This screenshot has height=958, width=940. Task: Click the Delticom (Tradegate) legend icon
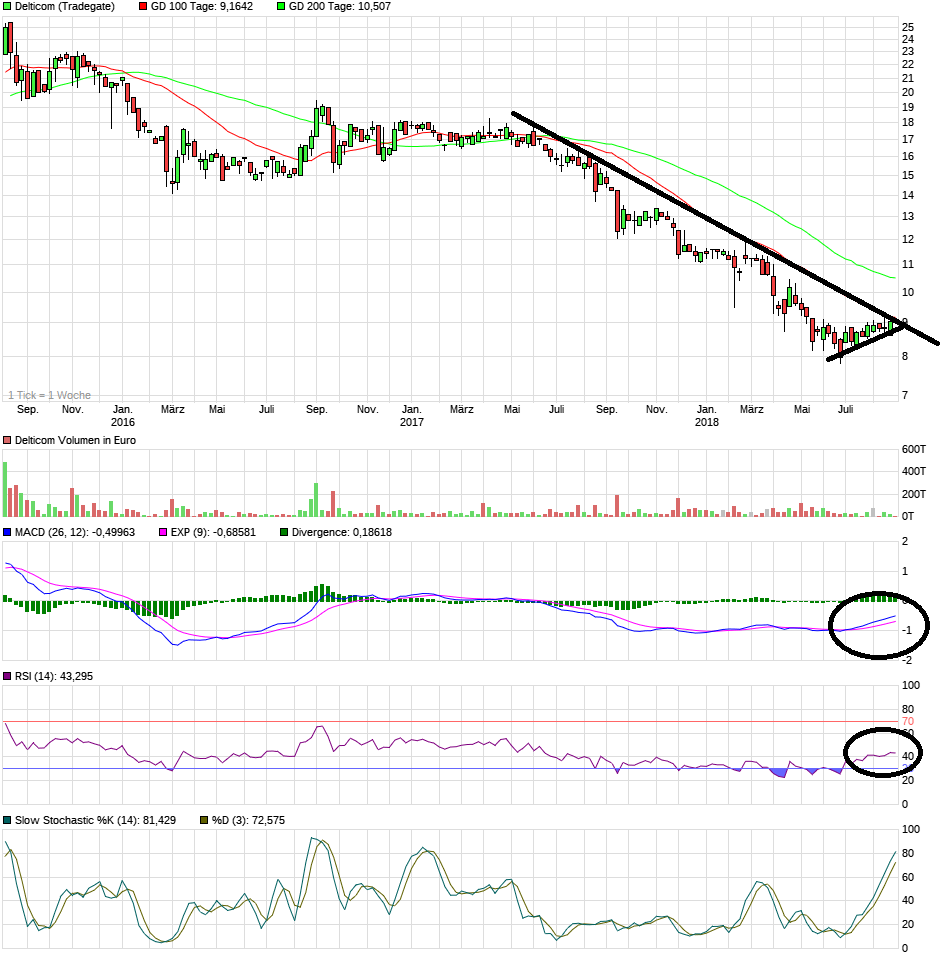[7, 7]
